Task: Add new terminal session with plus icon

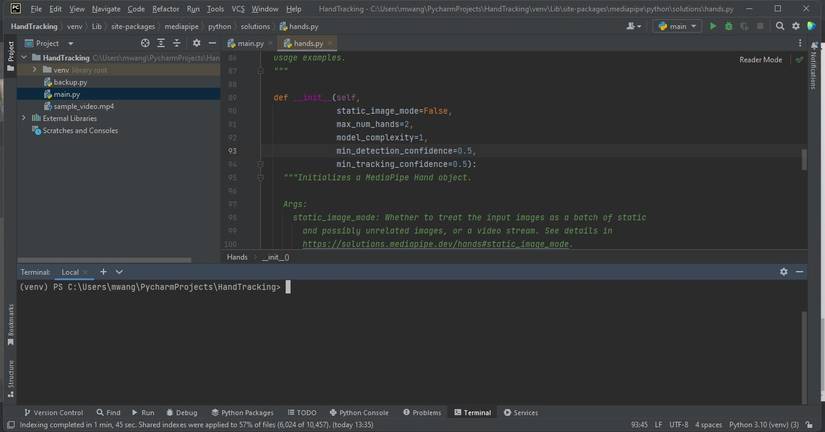Action: [103, 272]
